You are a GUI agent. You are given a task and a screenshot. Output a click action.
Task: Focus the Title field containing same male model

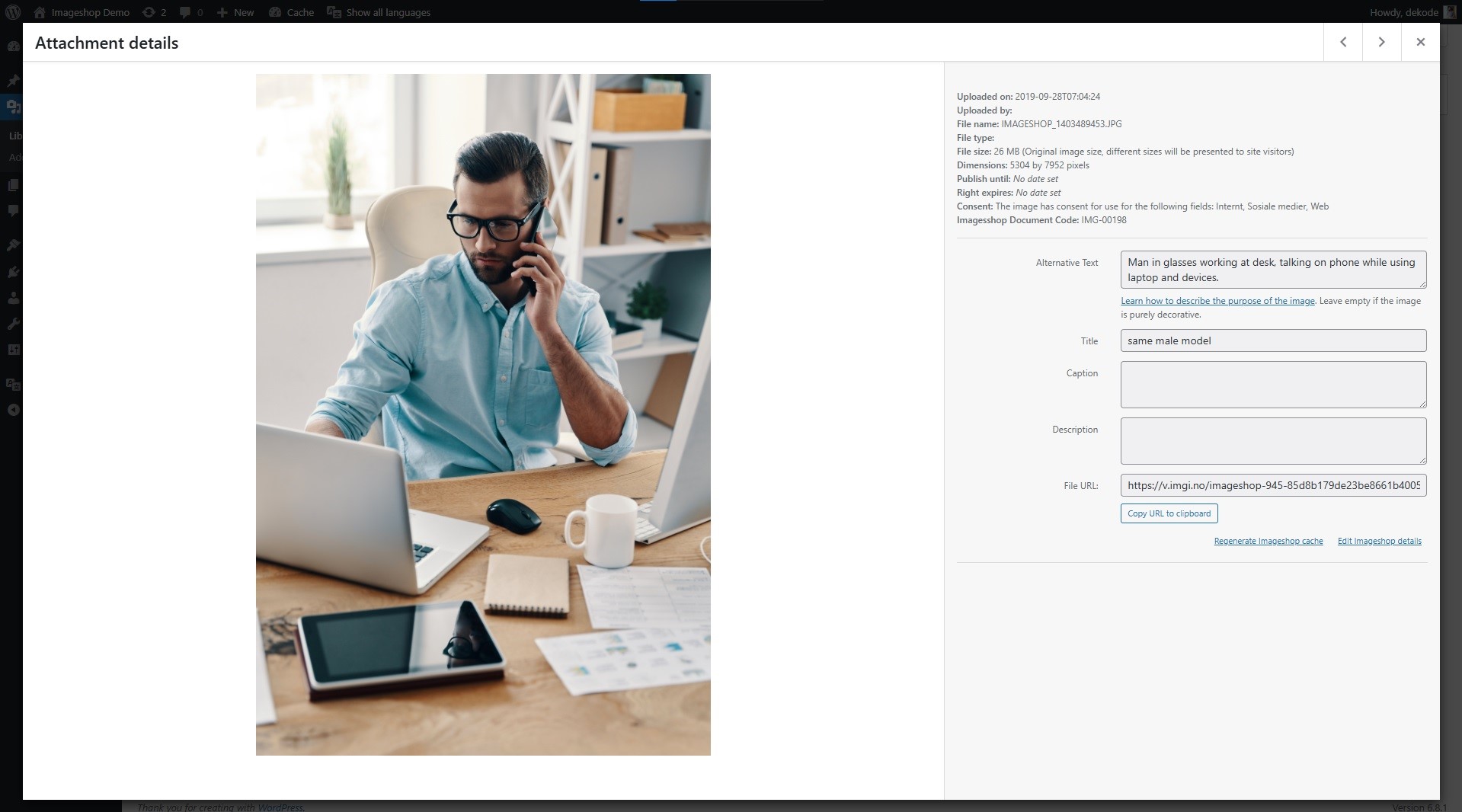(1273, 340)
